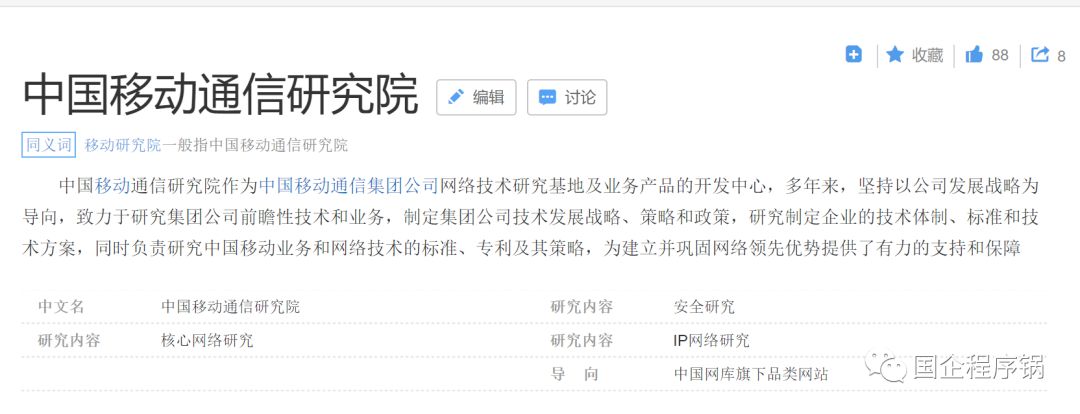Click the 中国移动通信研究院 page title

coord(220,95)
